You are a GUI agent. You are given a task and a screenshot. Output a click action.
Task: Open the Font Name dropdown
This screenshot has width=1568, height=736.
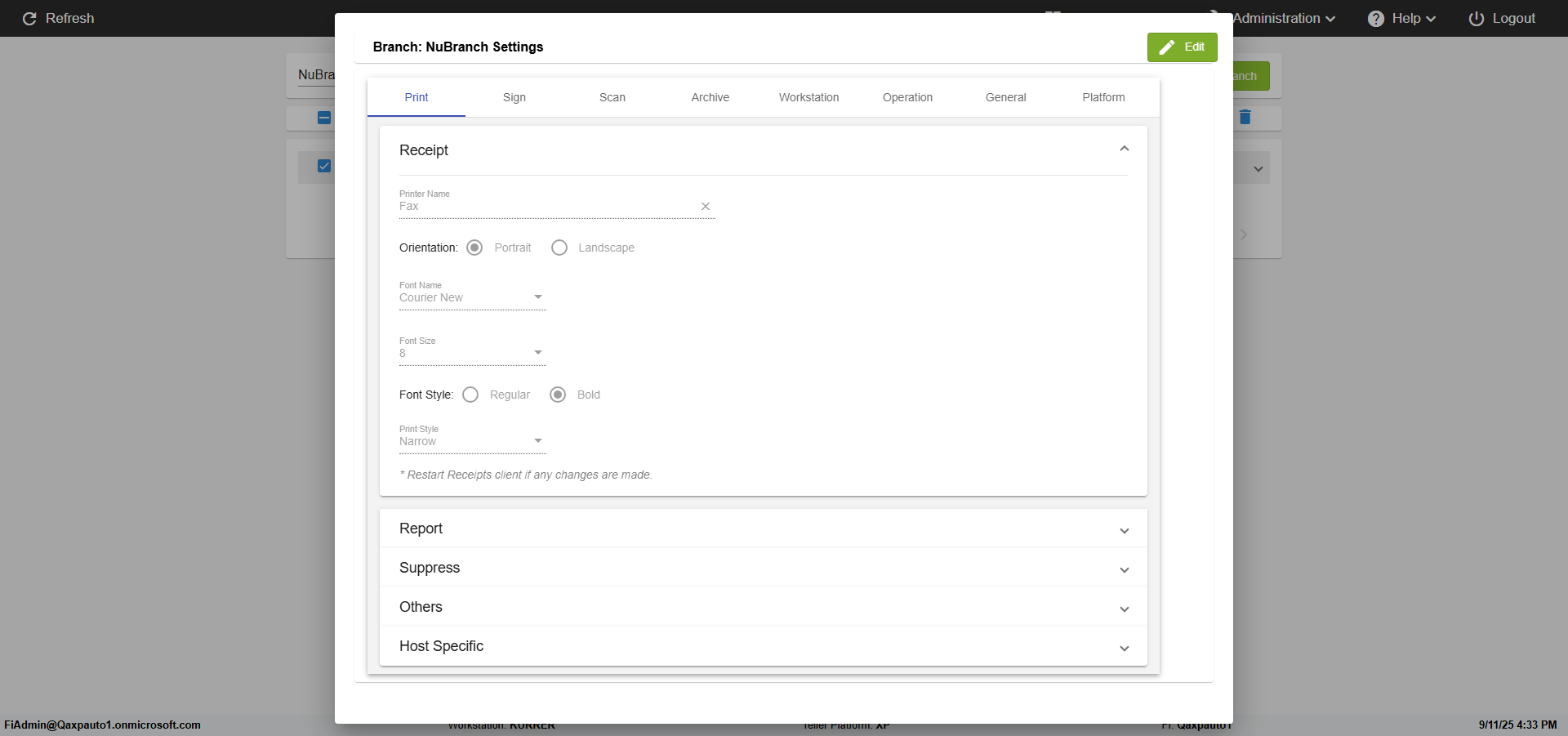click(472, 297)
